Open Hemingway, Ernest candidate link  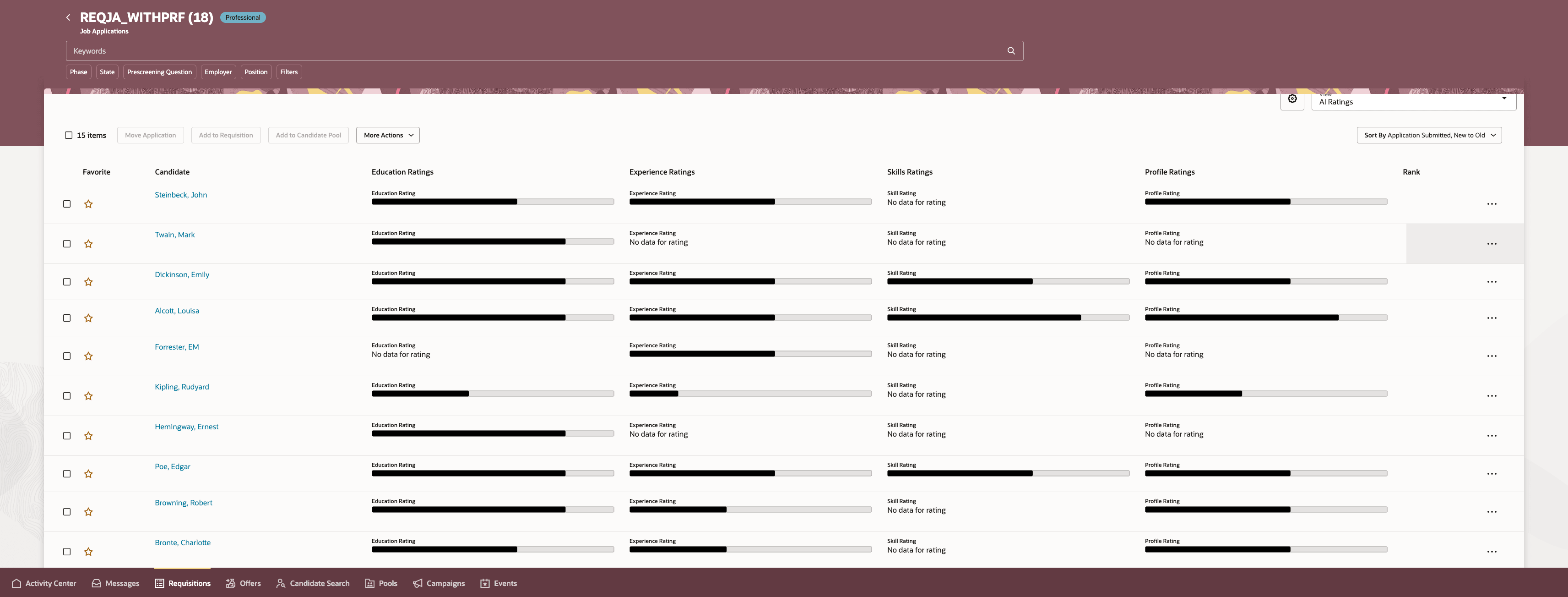(x=186, y=427)
